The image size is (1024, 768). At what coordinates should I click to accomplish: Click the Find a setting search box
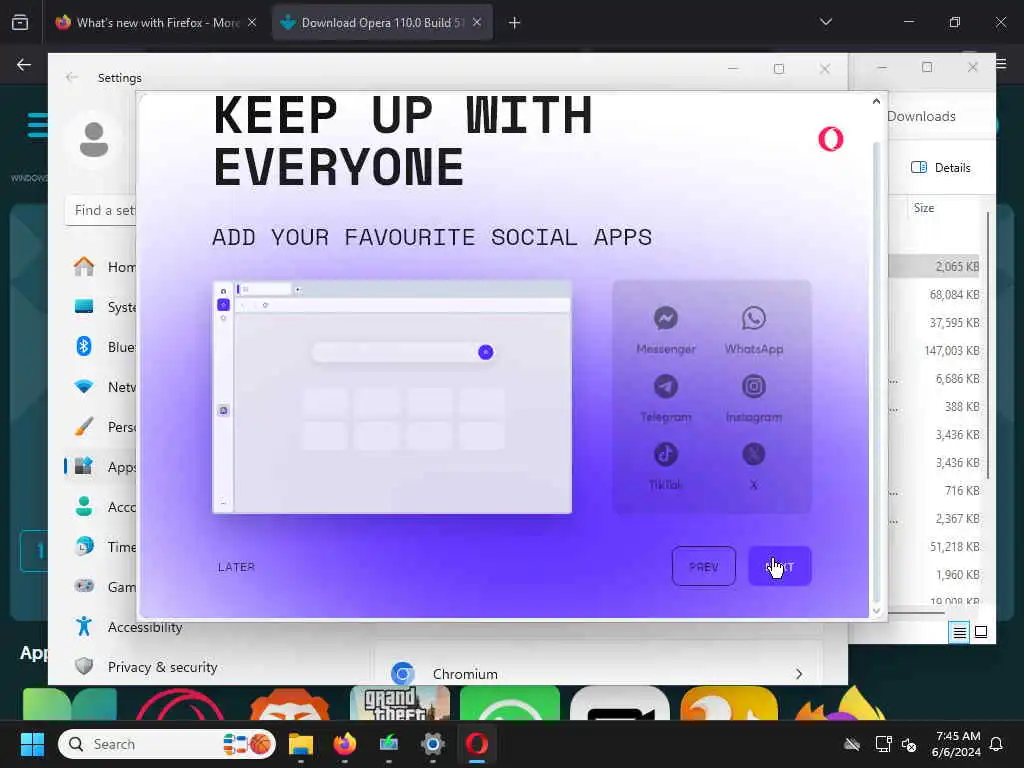coord(101,210)
